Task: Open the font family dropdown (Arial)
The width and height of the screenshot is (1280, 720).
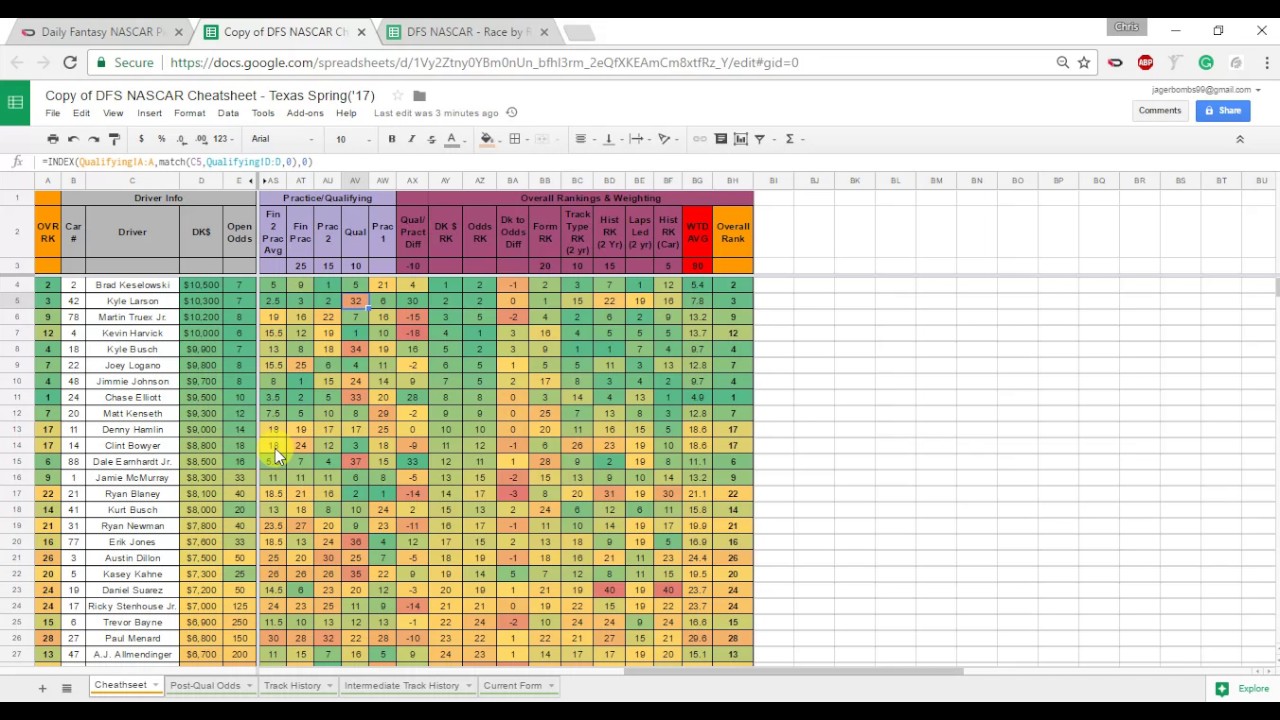Action: pyautogui.click(x=283, y=139)
